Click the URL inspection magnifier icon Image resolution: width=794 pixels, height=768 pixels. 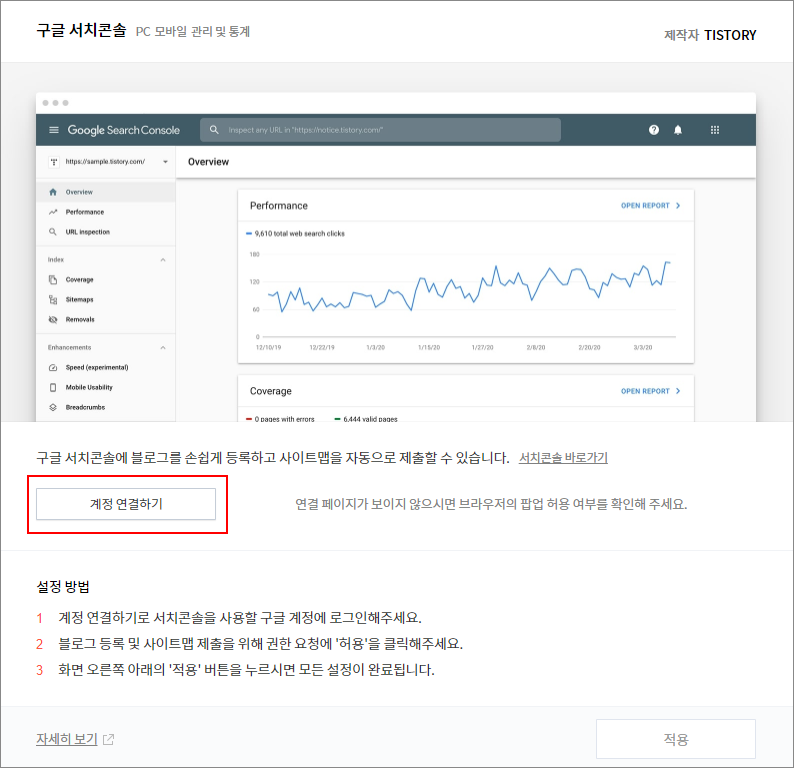pyautogui.click(x=53, y=232)
